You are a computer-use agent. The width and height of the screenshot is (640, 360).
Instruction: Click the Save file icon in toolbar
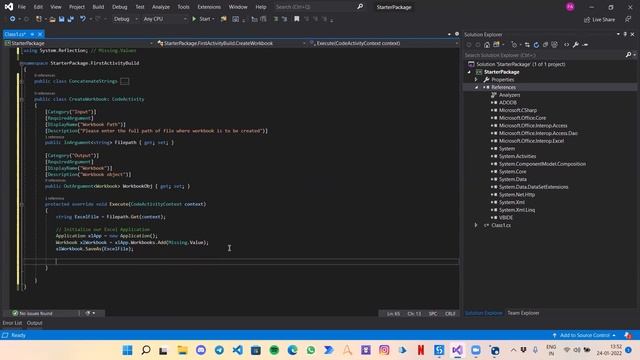click(62, 19)
